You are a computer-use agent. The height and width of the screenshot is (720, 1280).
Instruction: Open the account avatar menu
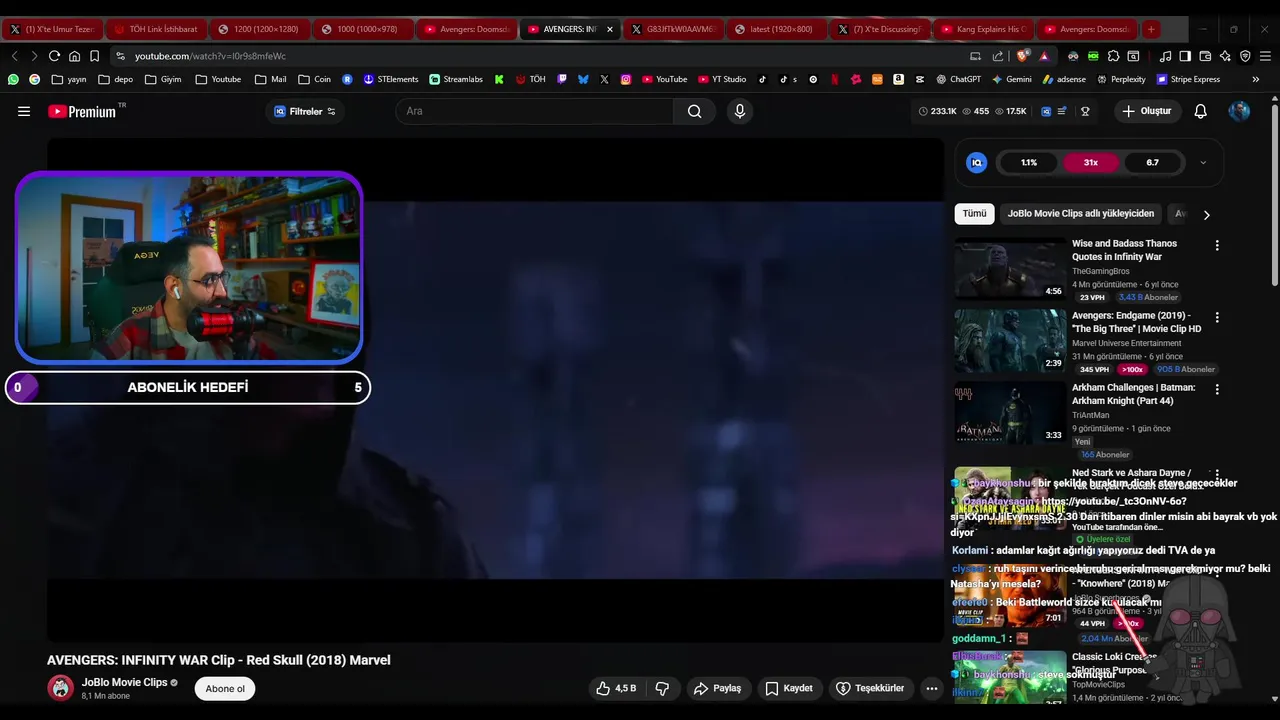tap(1239, 111)
